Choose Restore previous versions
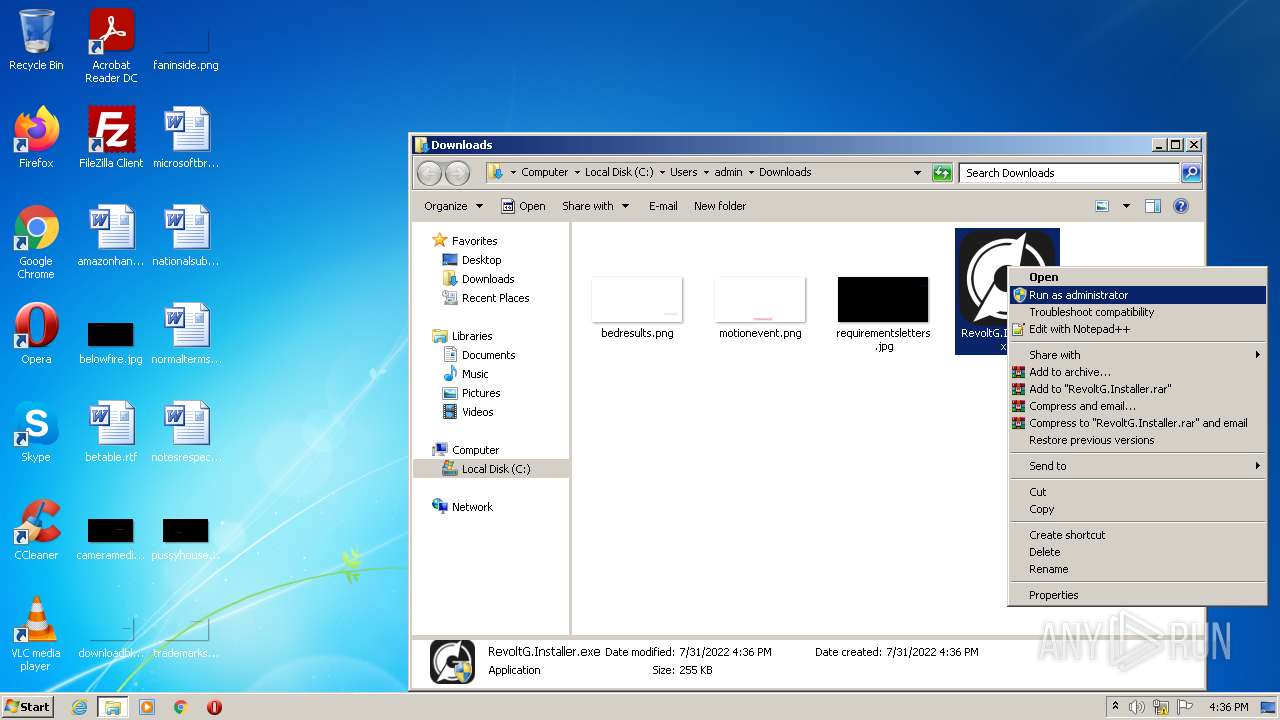 click(x=1138, y=440)
